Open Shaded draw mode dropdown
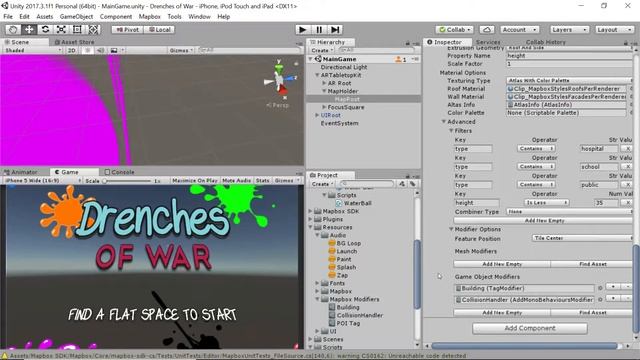 [33, 50]
